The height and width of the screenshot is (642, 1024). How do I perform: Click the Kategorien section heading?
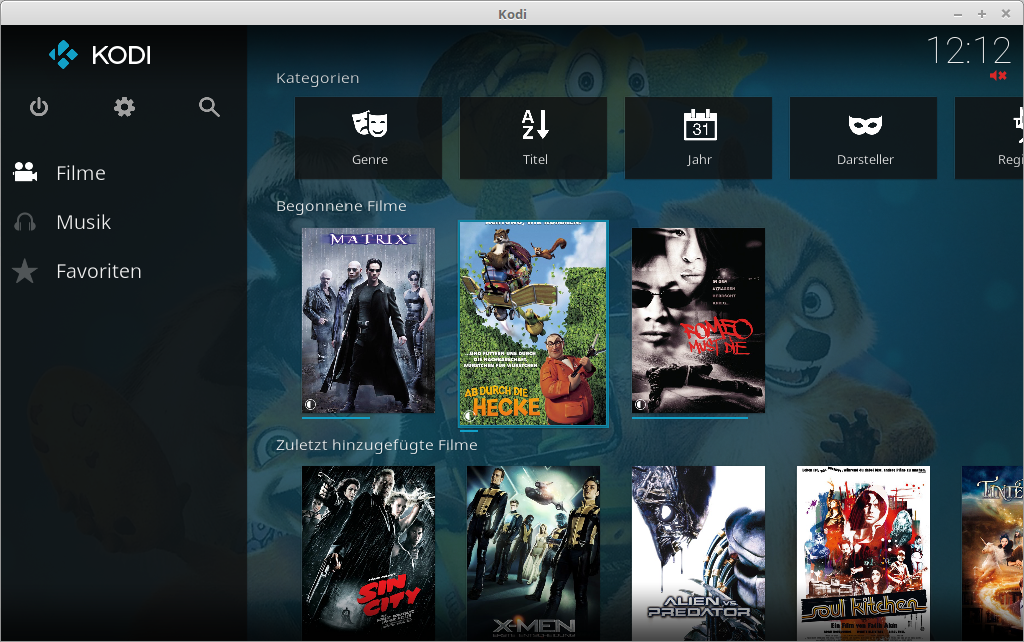tap(317, 78)
